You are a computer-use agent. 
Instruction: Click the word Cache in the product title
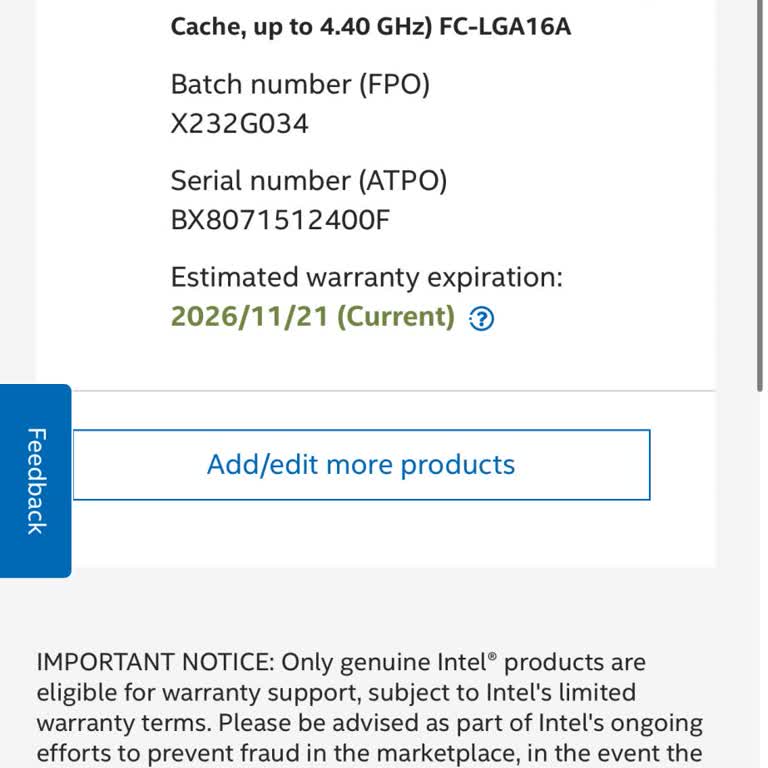(x=205, y=27)
